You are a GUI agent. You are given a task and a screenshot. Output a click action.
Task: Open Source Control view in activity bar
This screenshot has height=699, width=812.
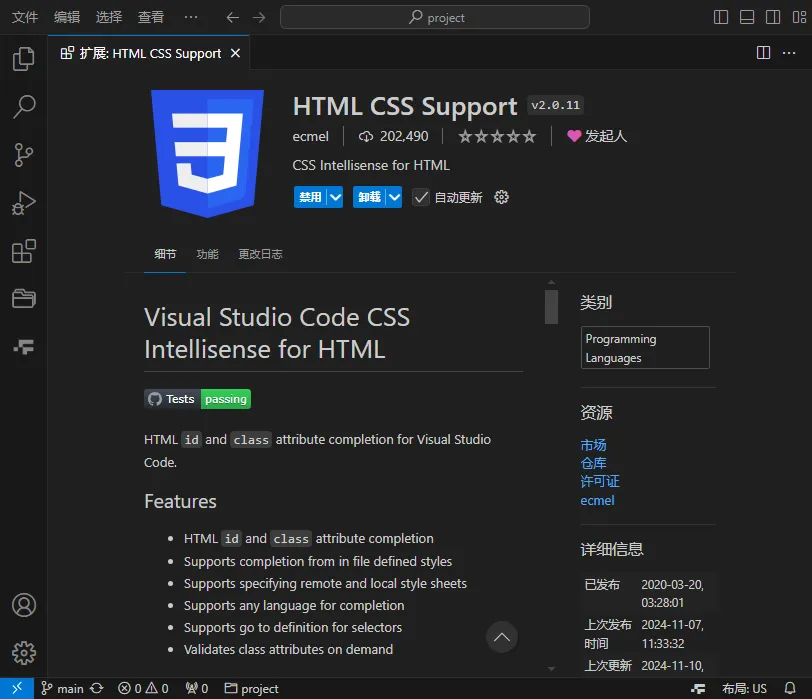[x=24, y=155]
